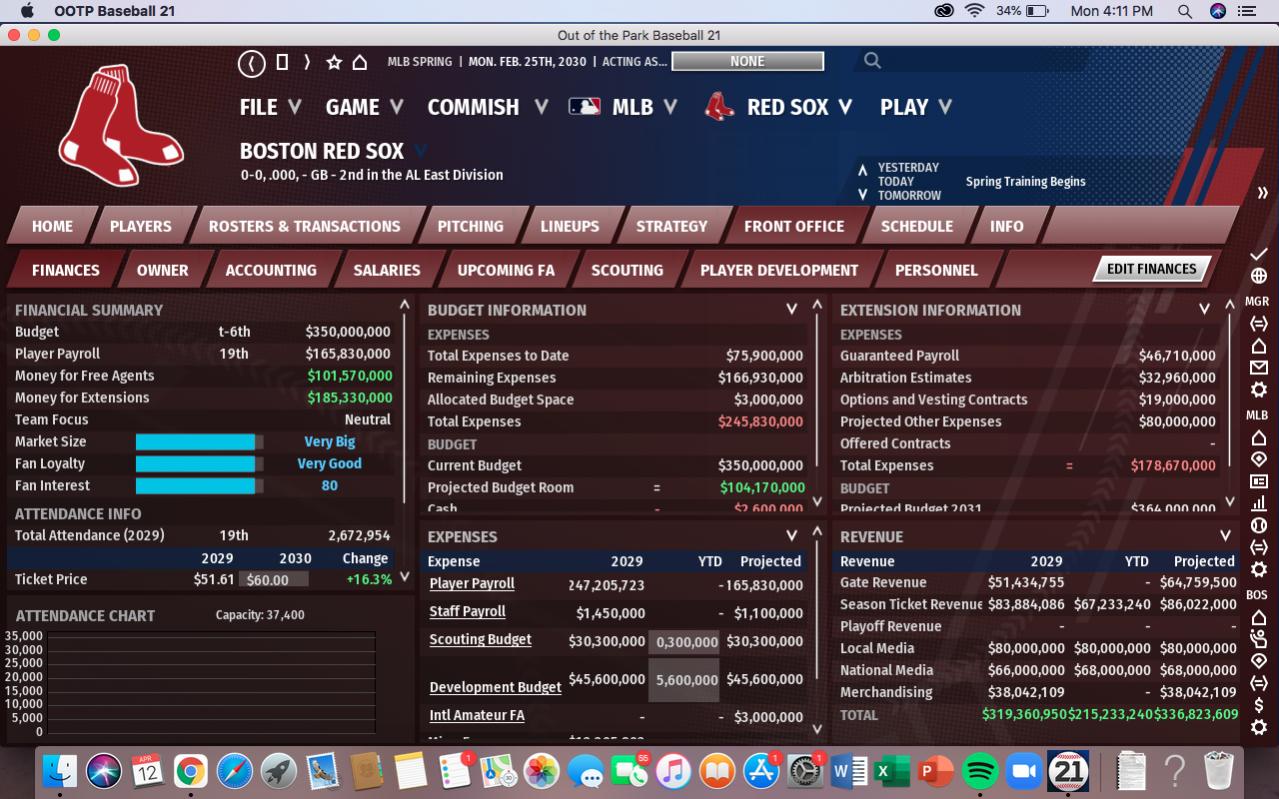This screenshot has height=799, width=1279.
Task: Click the star bookmark icon
Action: tap(334, 62)
